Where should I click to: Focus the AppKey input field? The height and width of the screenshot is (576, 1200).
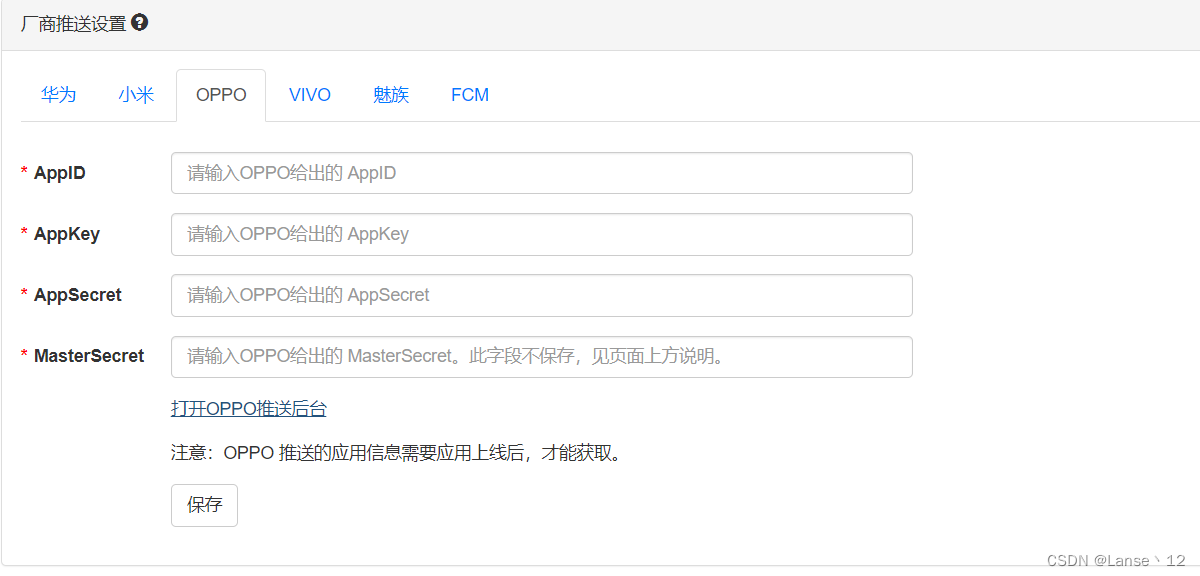point(542,234)
